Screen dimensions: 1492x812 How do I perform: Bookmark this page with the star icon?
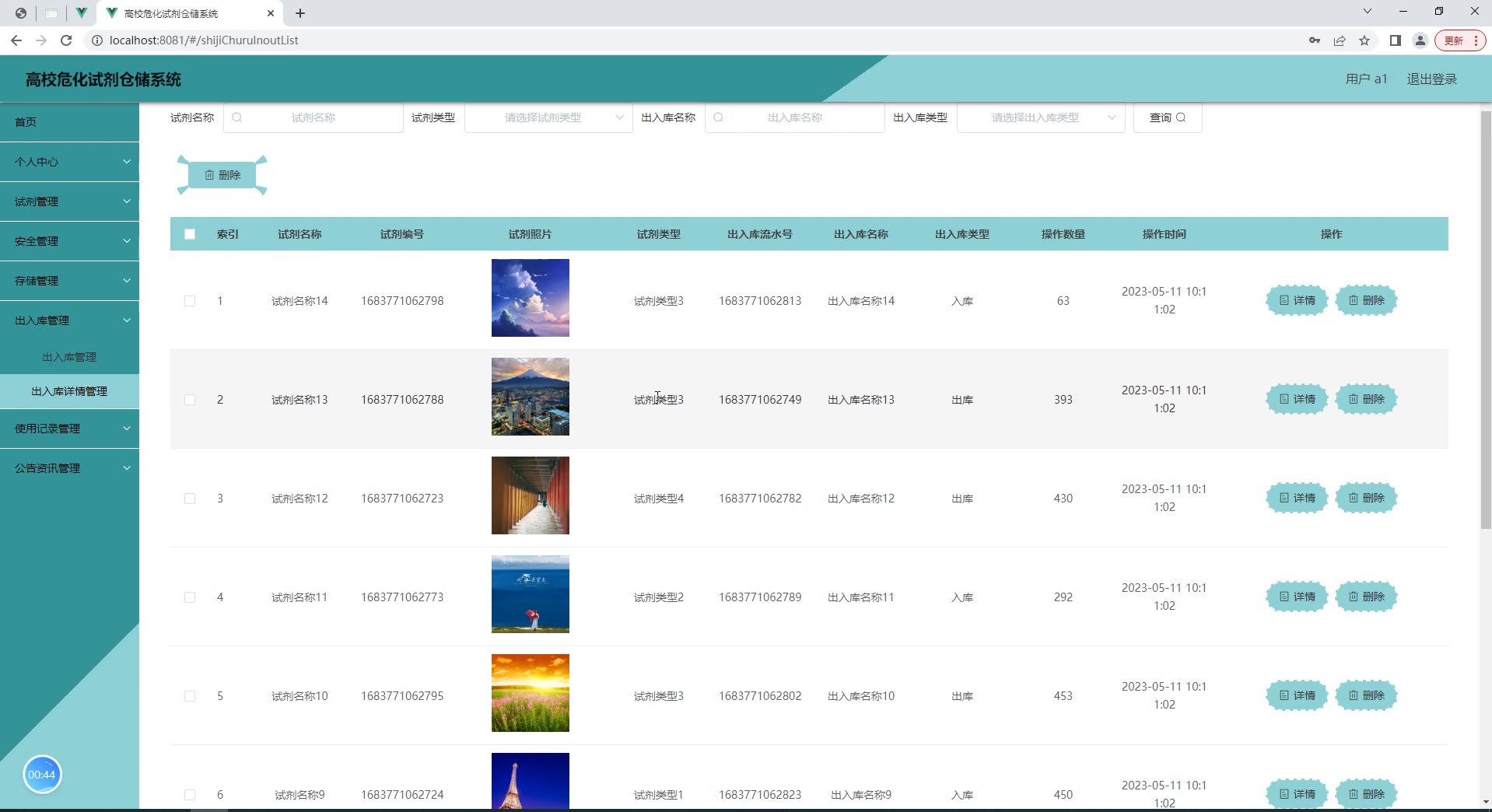coord(1364,40)
